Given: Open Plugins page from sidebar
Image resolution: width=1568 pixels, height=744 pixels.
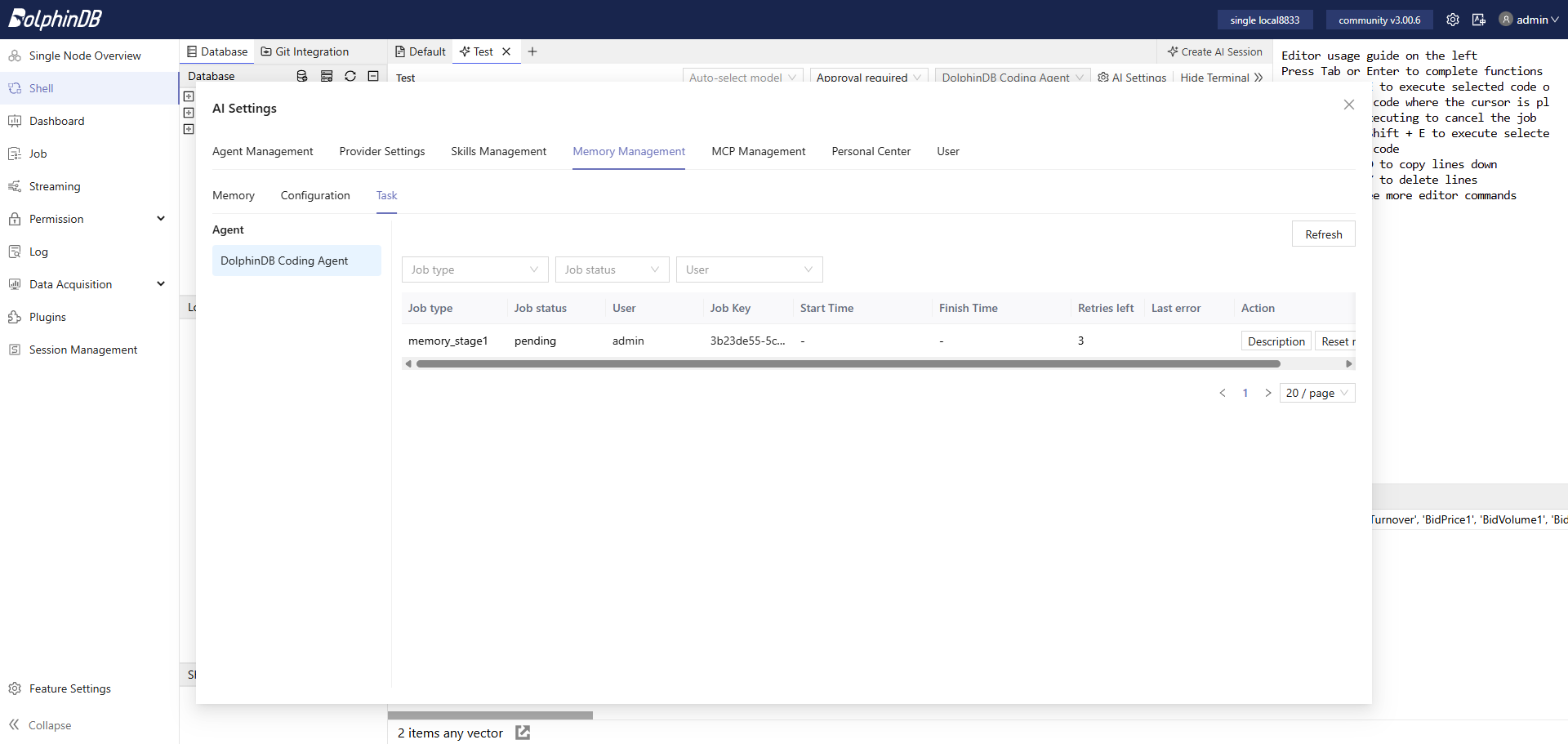Looking at the screenshot, I should [x=47, y=317].
